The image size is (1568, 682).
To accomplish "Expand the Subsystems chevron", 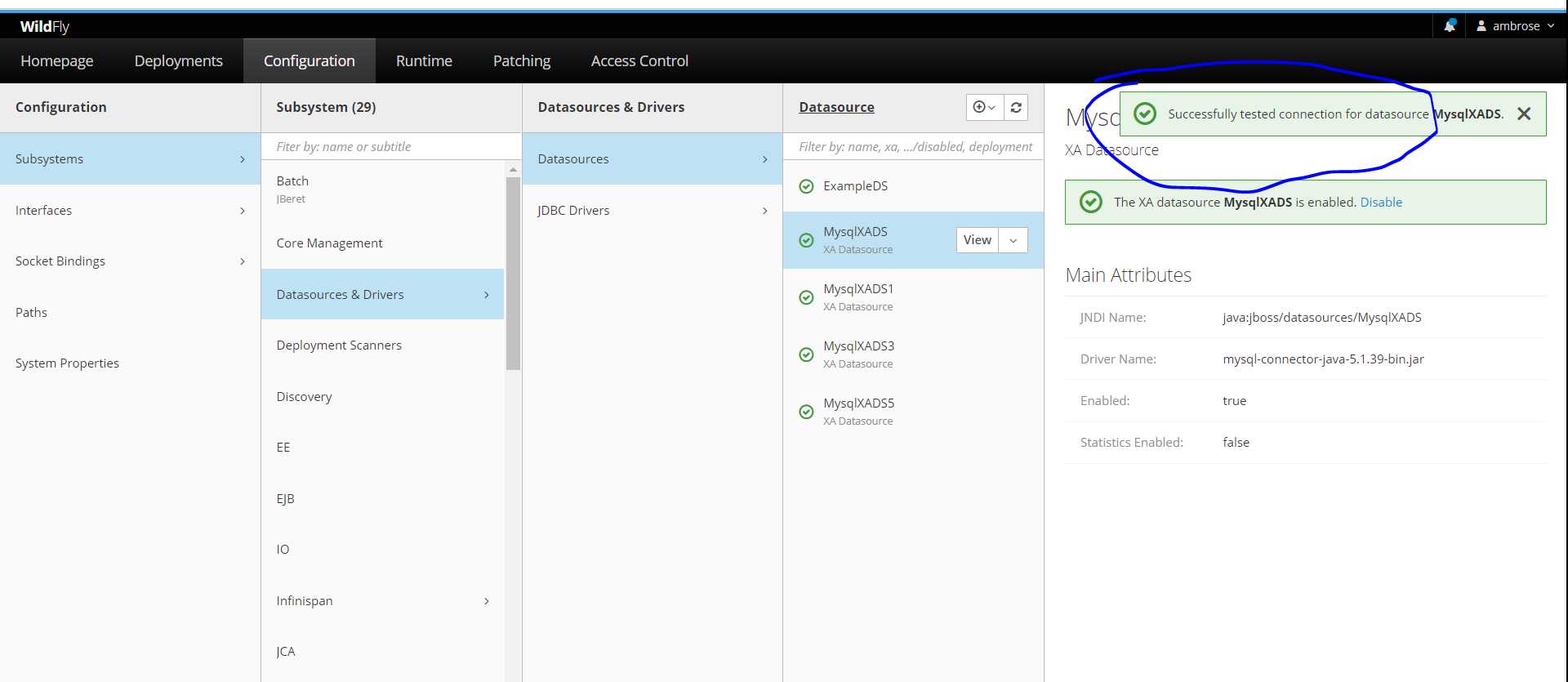I will point(243,159).
